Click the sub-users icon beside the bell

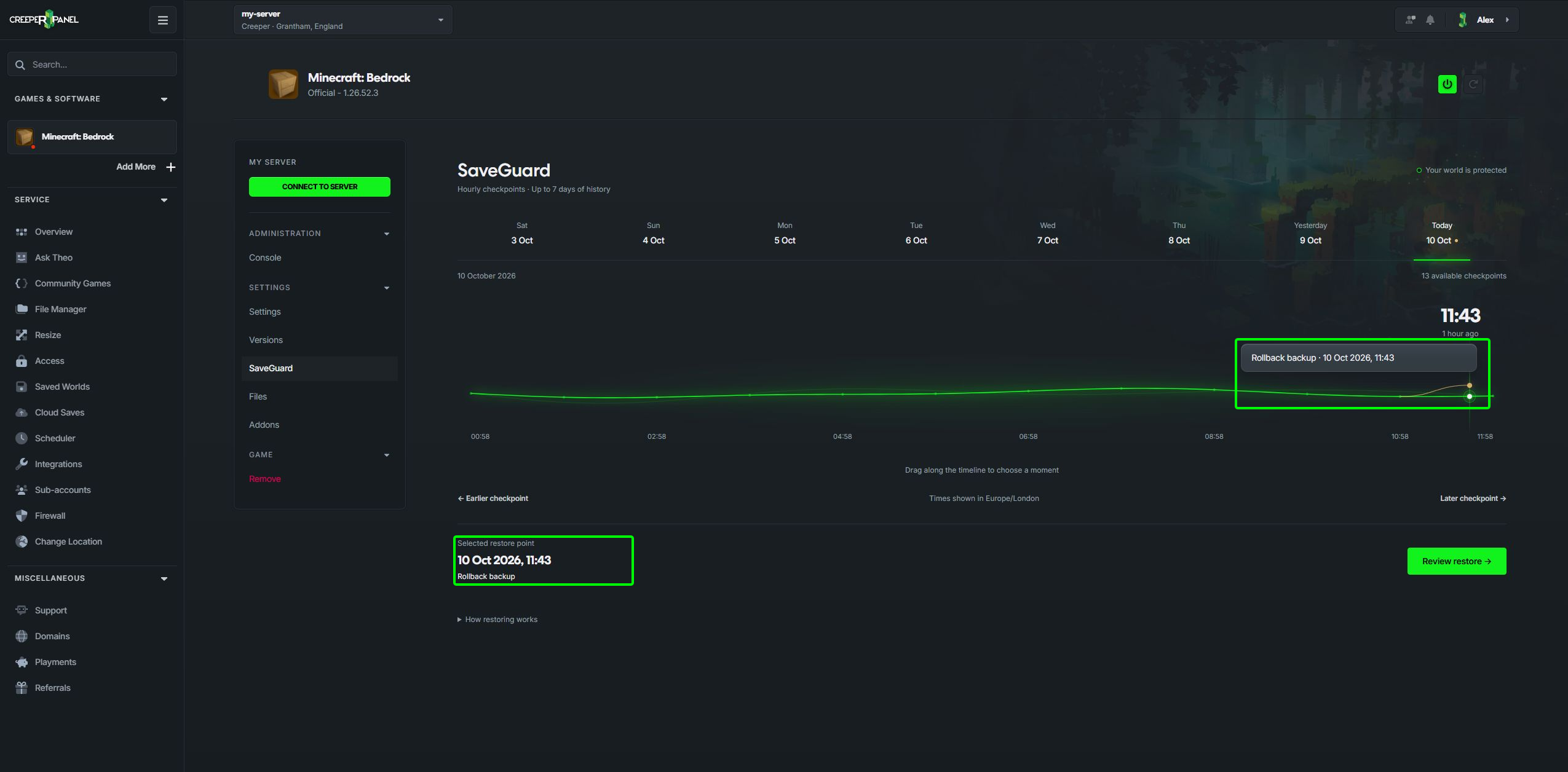pyautogui.click(x=1411, y=20)
